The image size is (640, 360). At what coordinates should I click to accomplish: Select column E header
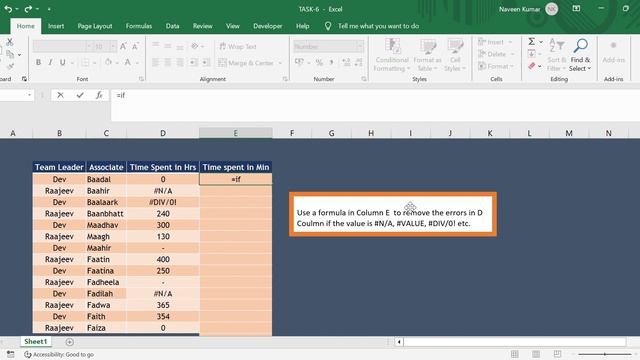click(236, 133)
